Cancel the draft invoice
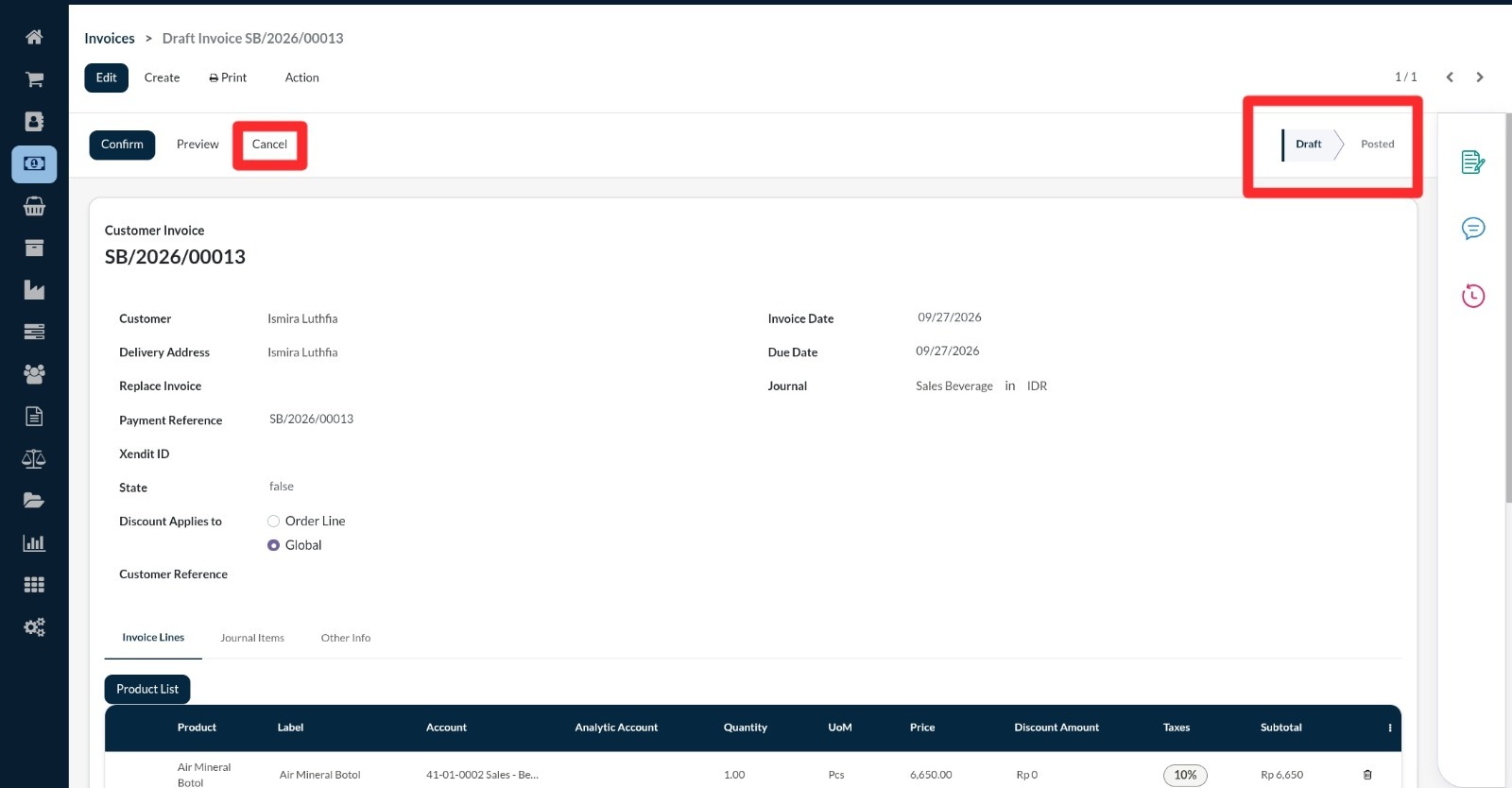 point(269,145)
